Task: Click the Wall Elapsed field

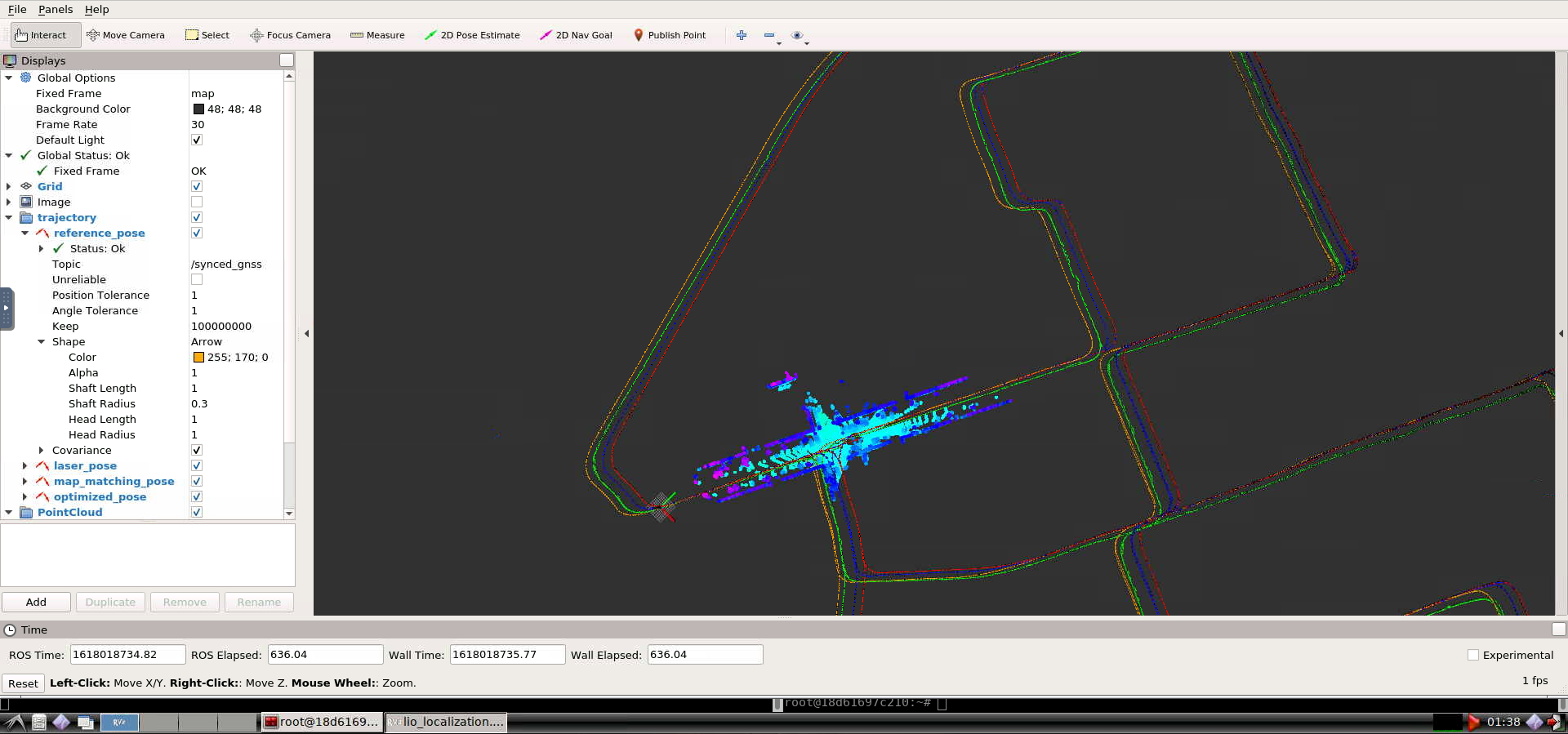Action: 705,655
